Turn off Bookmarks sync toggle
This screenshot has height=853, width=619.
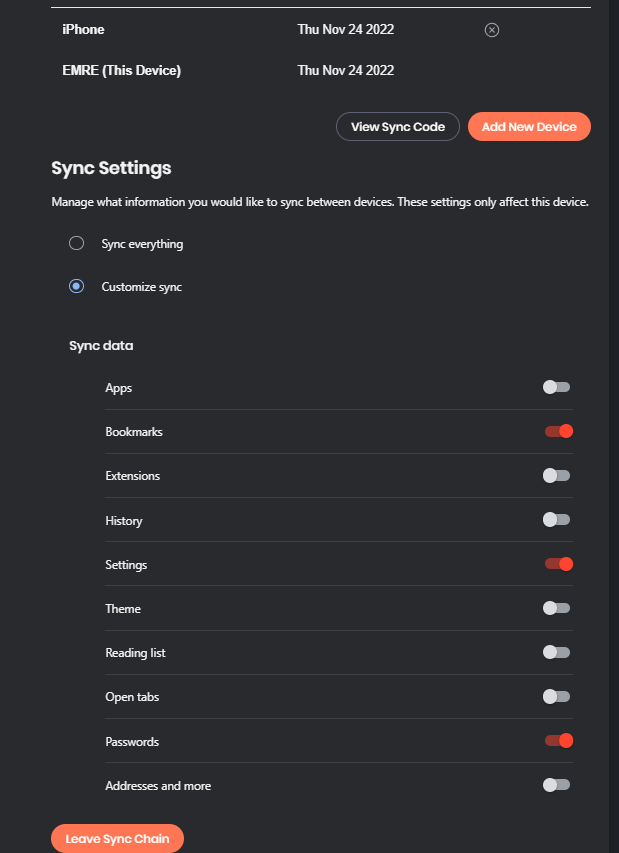pos(558,431)
